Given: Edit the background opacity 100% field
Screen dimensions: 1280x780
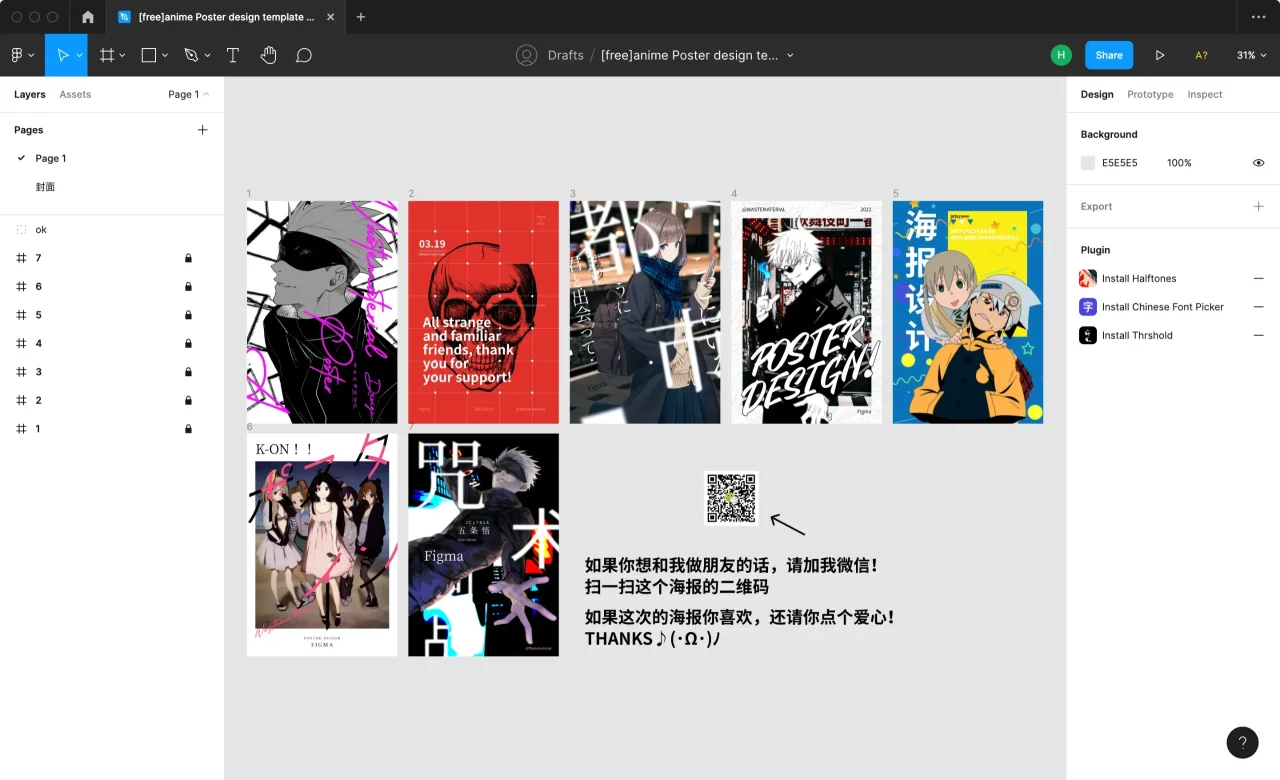Looking at the screenshot, I should coord(1179,163).
